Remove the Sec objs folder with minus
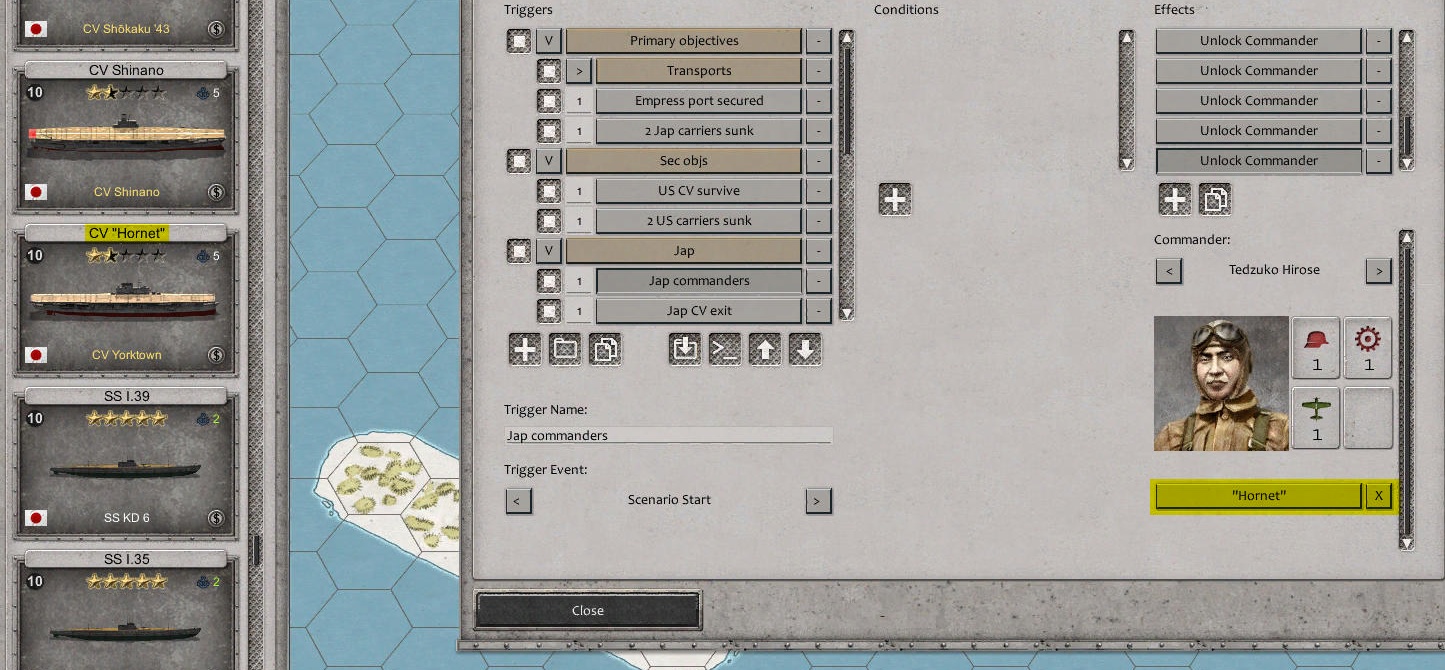The image size is (1445, 670). coord(818,161)
